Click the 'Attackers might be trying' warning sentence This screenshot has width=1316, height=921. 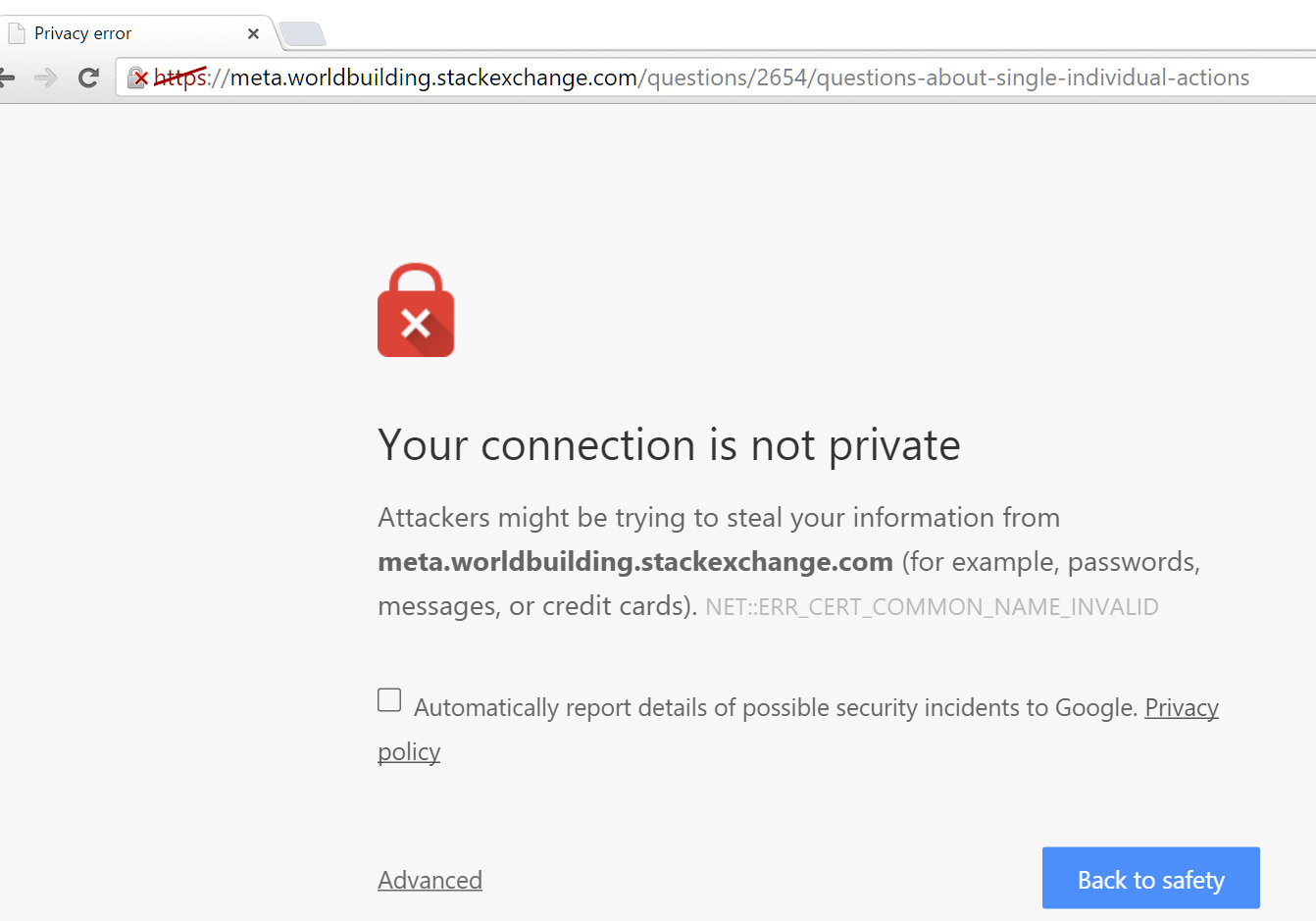pyautogui.click(x=718, y=518)
